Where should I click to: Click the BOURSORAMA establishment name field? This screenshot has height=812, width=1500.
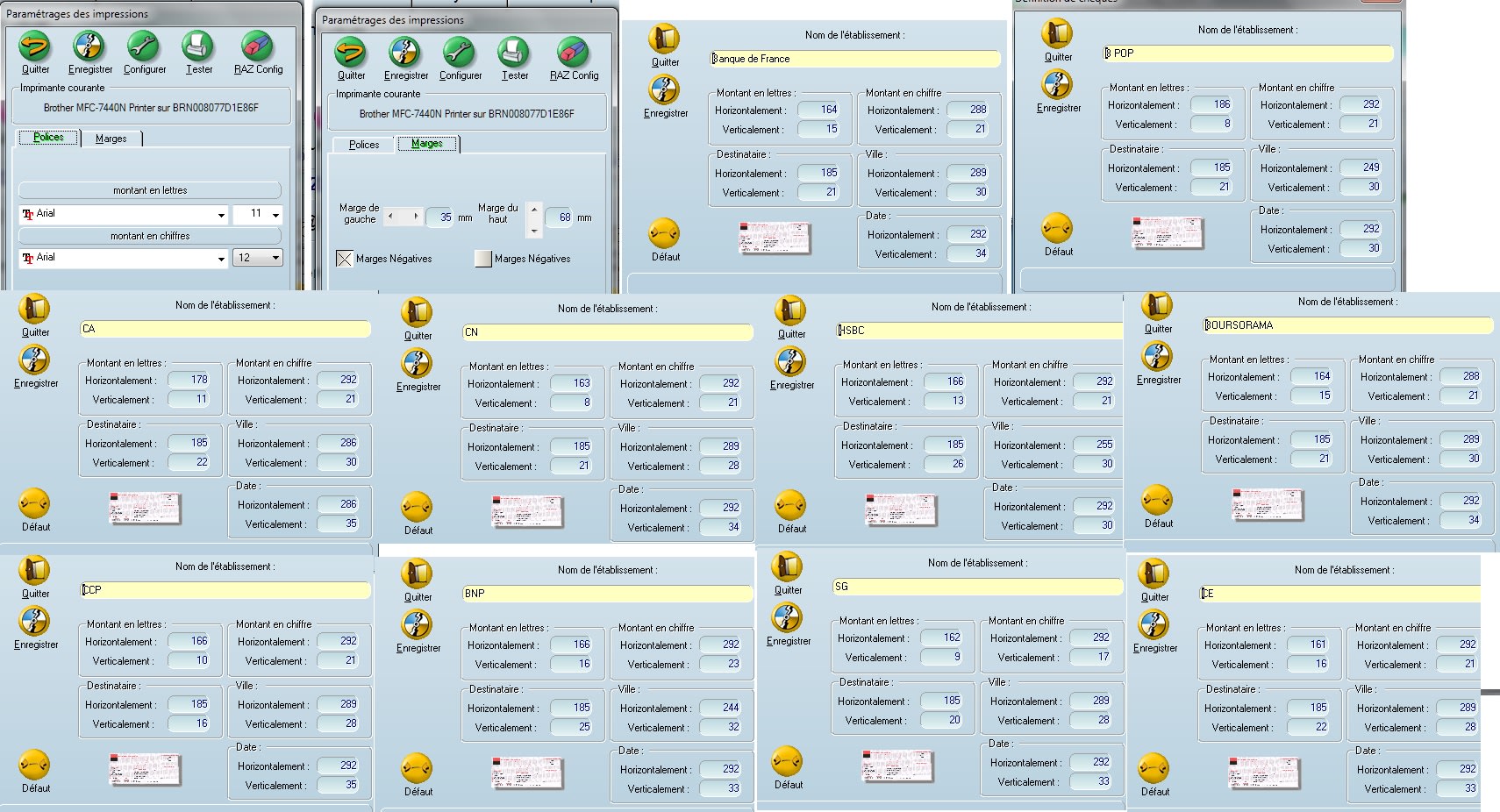tap(1347, 325)
